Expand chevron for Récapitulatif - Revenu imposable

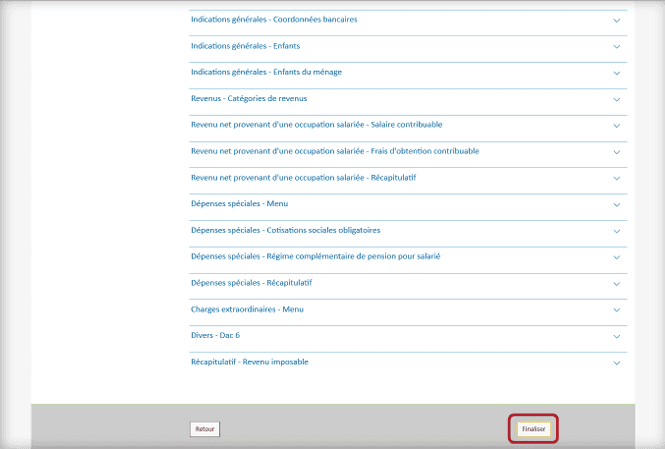point(617,363)
